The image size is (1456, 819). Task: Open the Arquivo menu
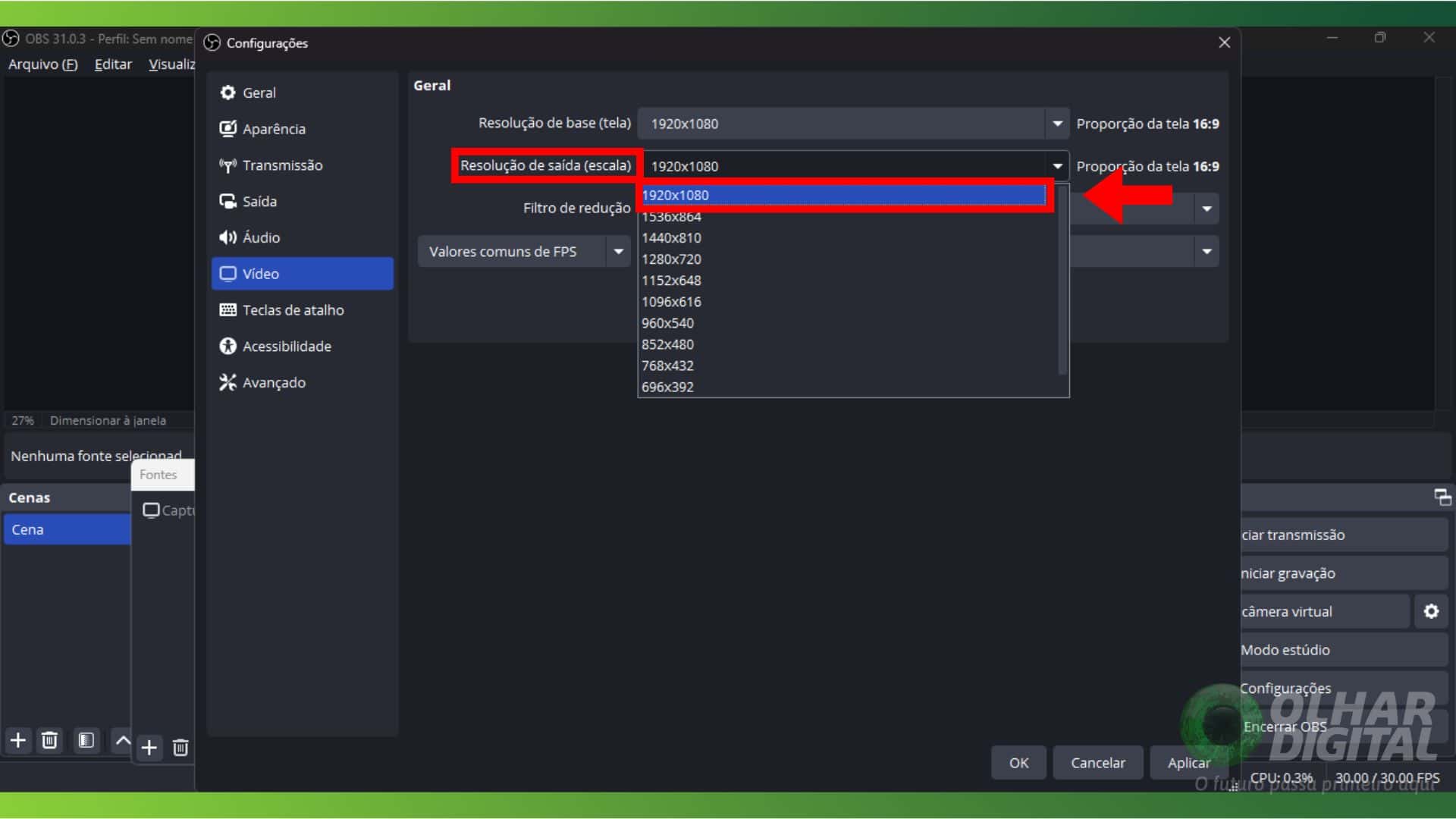click(x=42, y=64)
